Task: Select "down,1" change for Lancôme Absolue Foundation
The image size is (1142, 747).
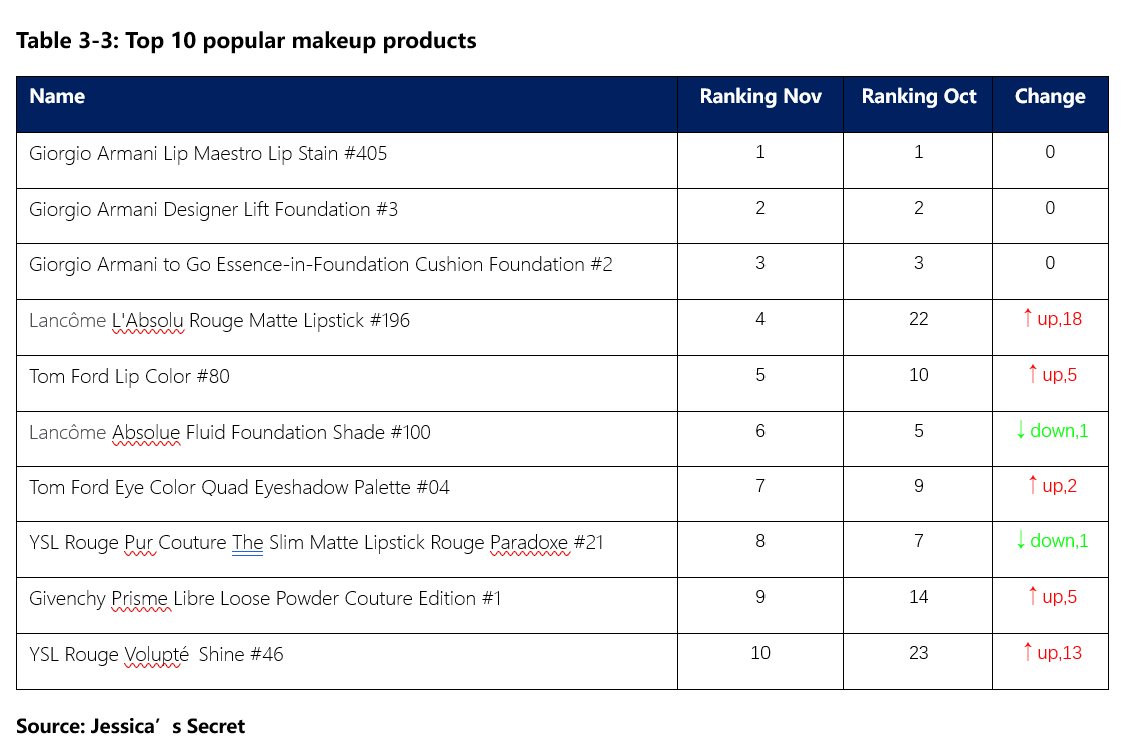Action: coord(1052,431)
